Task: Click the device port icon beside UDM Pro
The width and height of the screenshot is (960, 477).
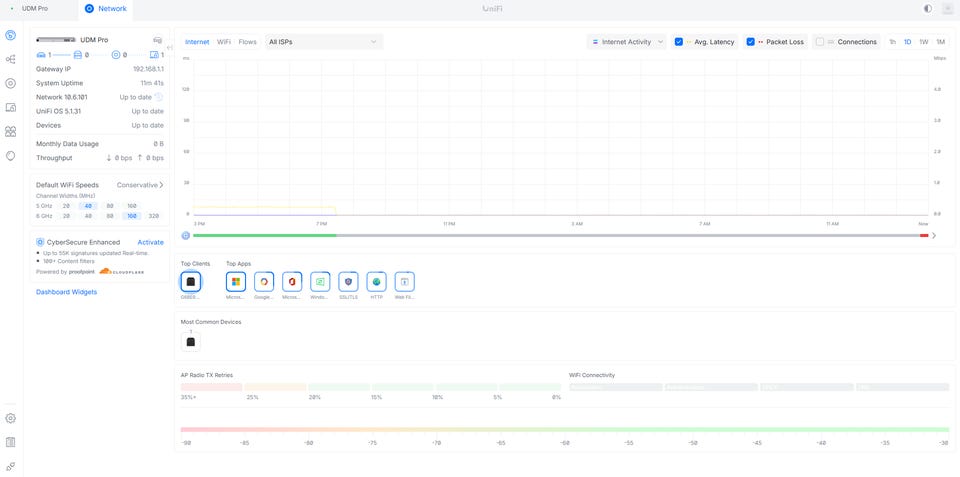Action: pyautogui.click(x=157, y=40)
